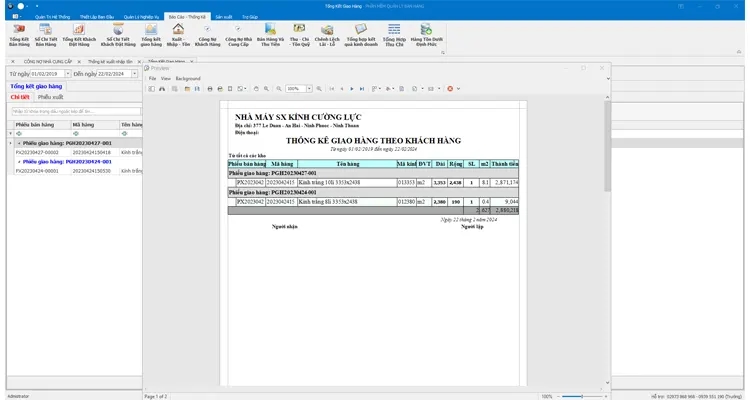Open the Báo Cáo - Thống Kê ribbon tab

[x=183, y=17]
